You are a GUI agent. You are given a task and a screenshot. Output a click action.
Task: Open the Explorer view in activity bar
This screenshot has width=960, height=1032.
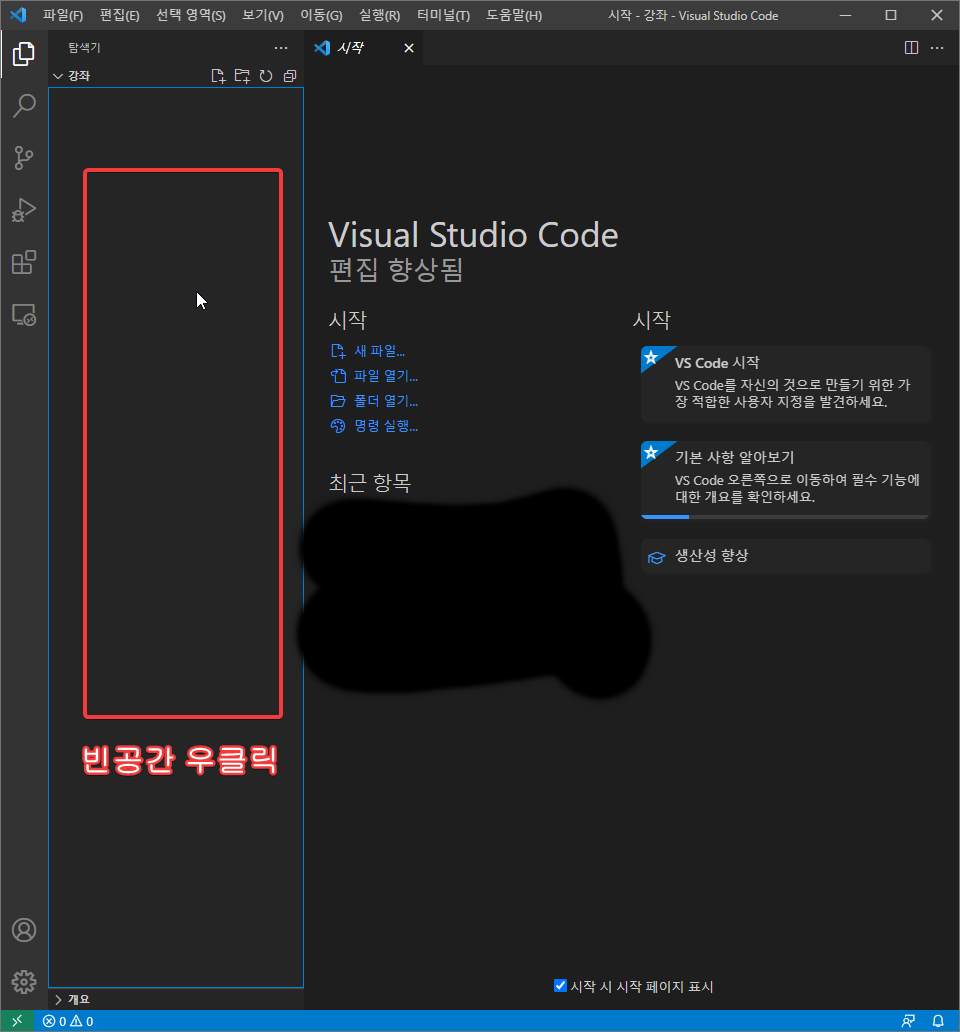coord(24,53)
